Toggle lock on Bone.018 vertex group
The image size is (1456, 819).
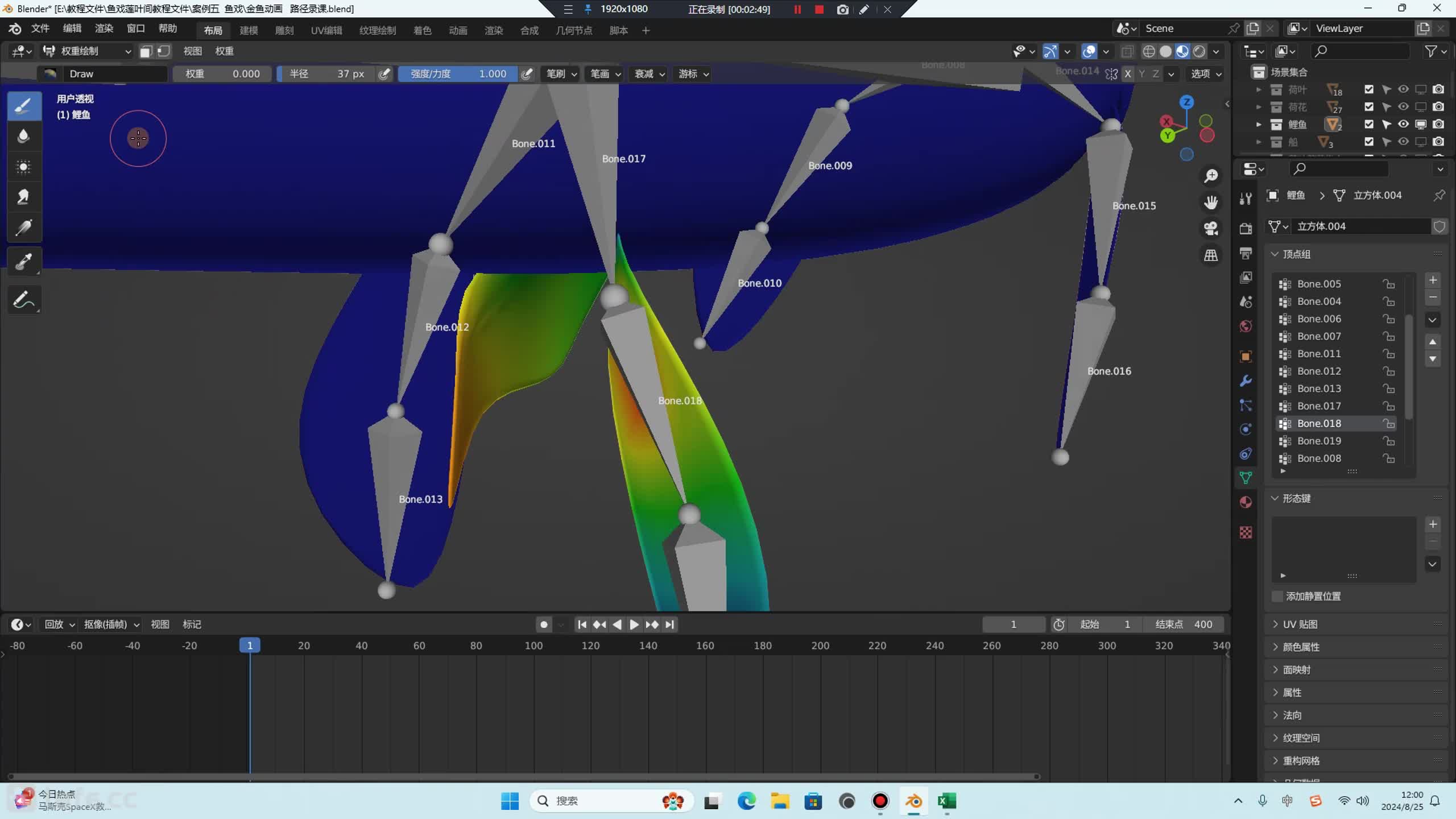(x=1389, y=424)
